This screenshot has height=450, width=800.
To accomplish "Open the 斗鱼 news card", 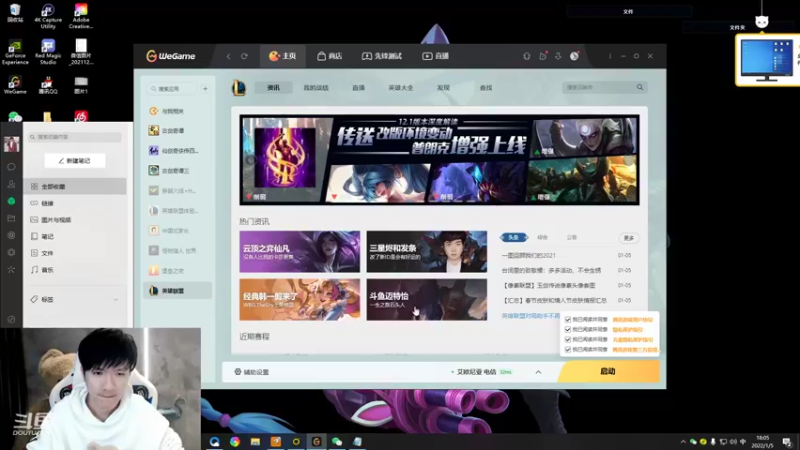I will 427,299.
